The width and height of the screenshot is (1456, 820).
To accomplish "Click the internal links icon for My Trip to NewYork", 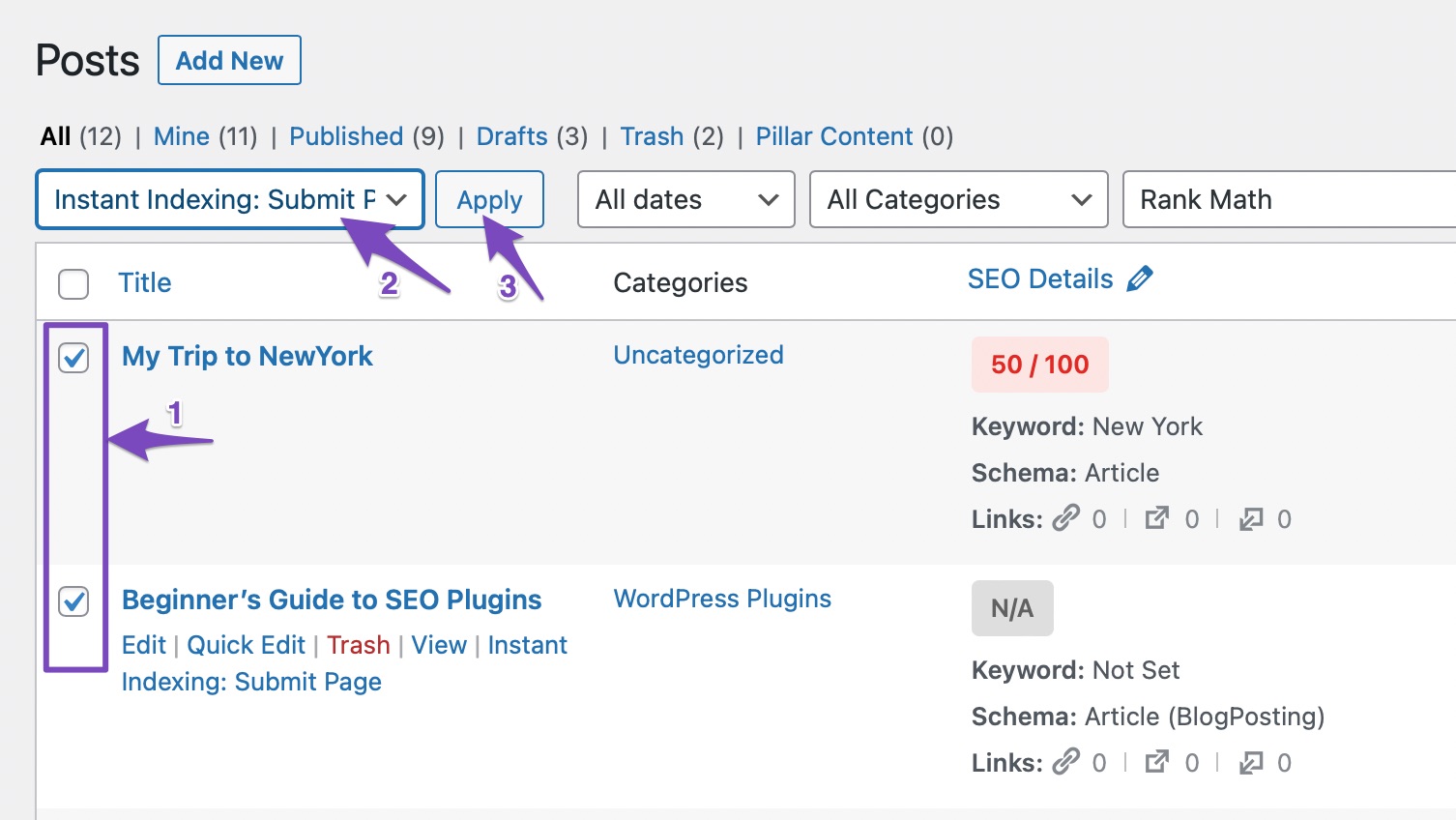I will pyautogui.click(x=1067, y=518).
